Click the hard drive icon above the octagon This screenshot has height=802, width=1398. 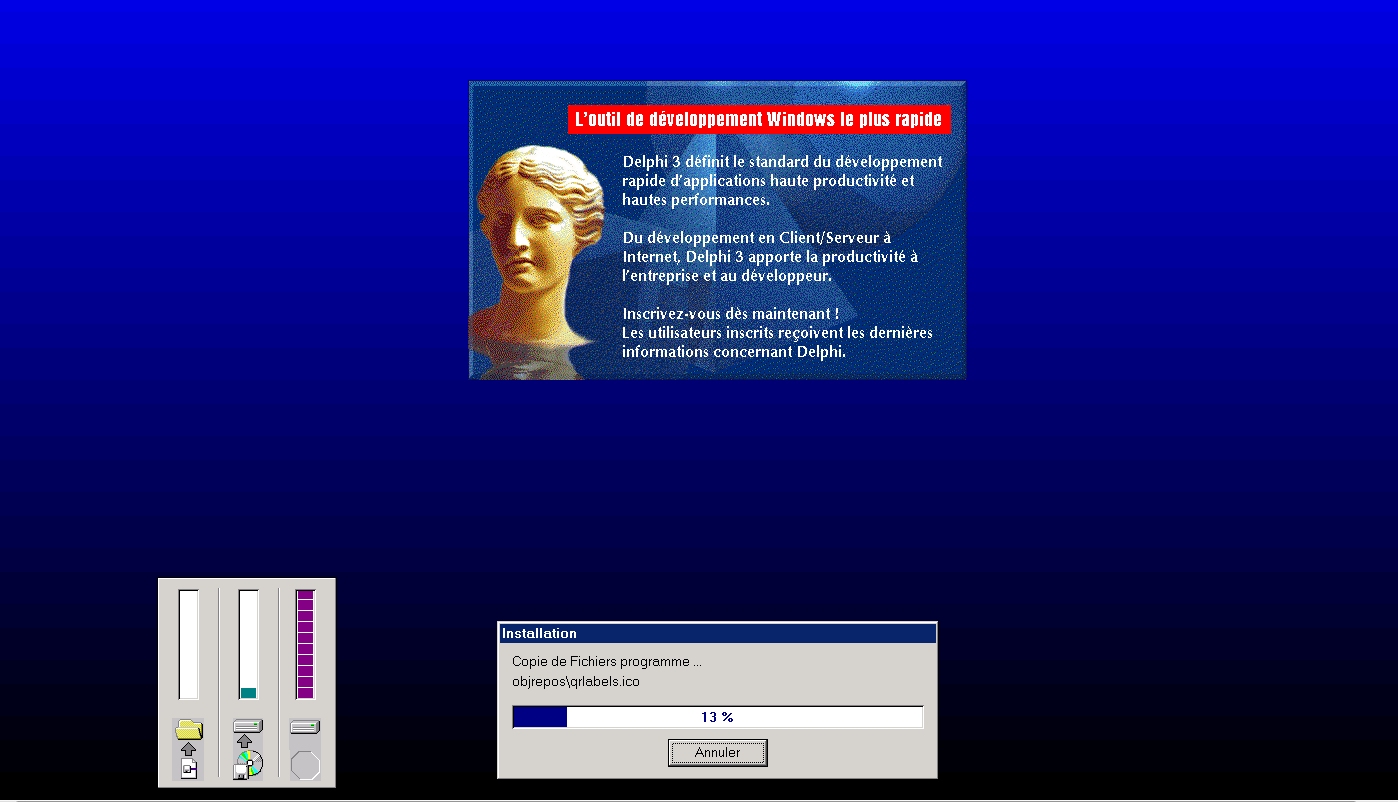305,727
